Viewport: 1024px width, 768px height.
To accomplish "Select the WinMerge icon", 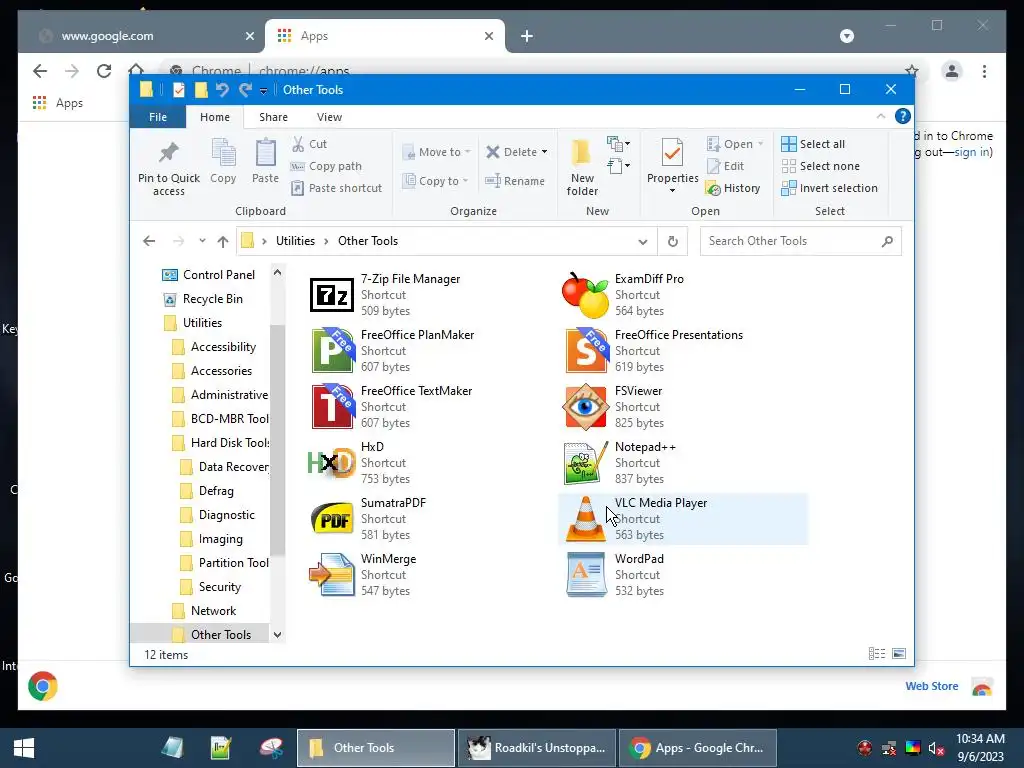I will point(332,575).
